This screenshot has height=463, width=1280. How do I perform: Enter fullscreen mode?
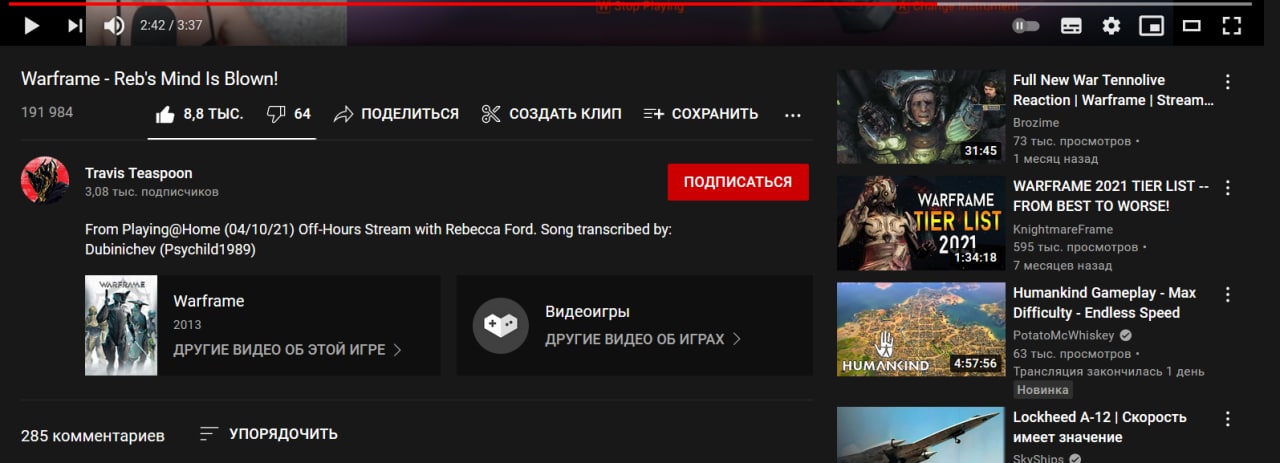1232,26
